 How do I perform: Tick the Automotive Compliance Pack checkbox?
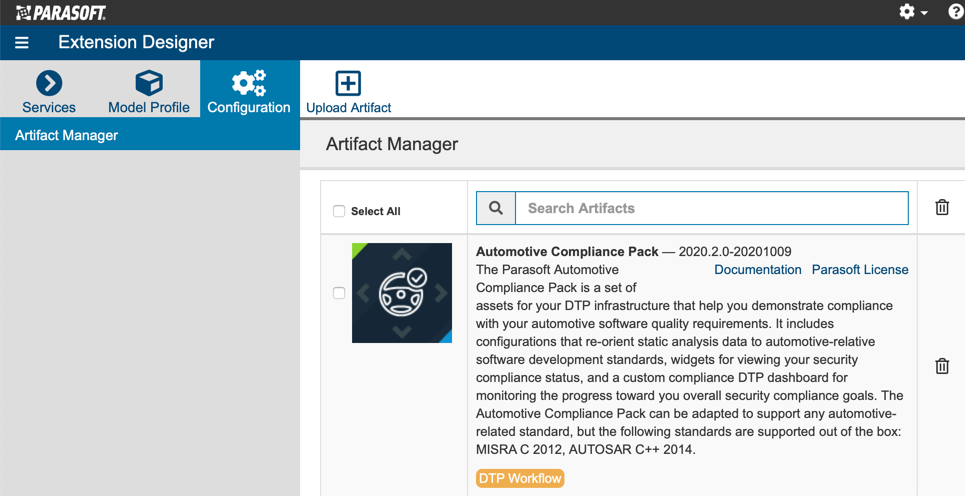pyautogui.click(x=339, y=293)
